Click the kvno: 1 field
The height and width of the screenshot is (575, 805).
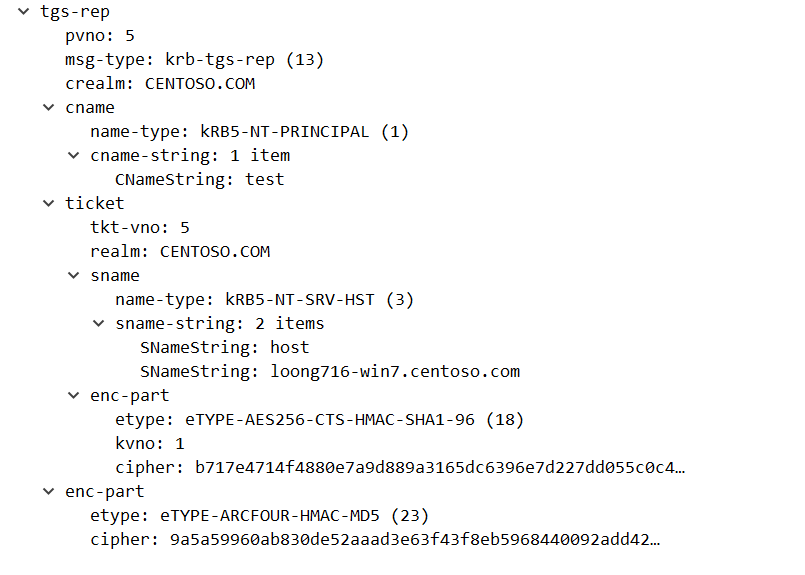pyautogui.click(x=150, y=444)
